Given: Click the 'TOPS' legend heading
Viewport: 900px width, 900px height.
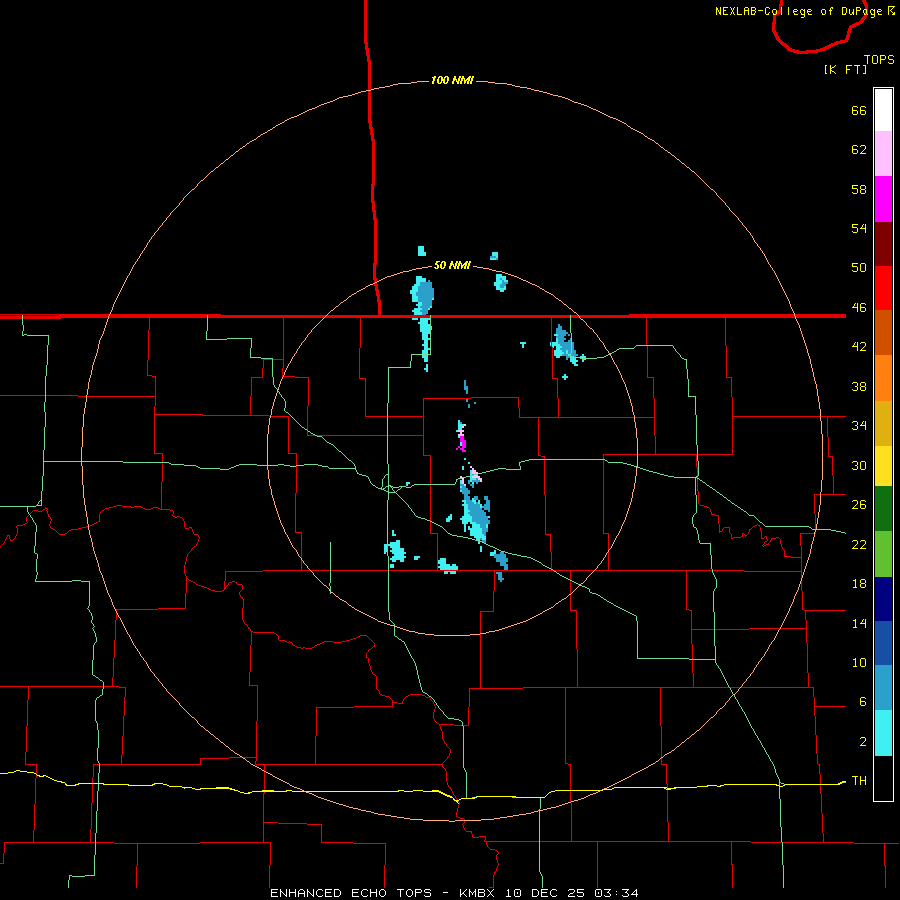Looking at the screenshot, I should click(879, 59).
